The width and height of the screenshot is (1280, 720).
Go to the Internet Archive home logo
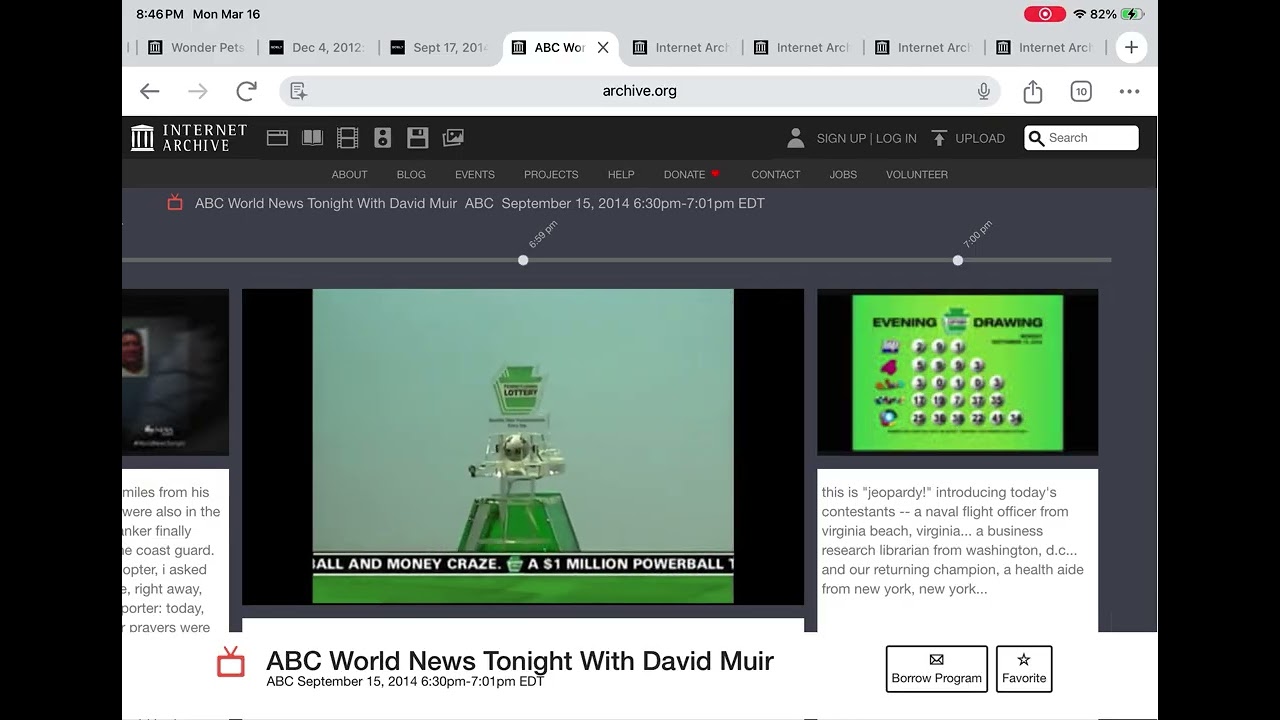189,138
